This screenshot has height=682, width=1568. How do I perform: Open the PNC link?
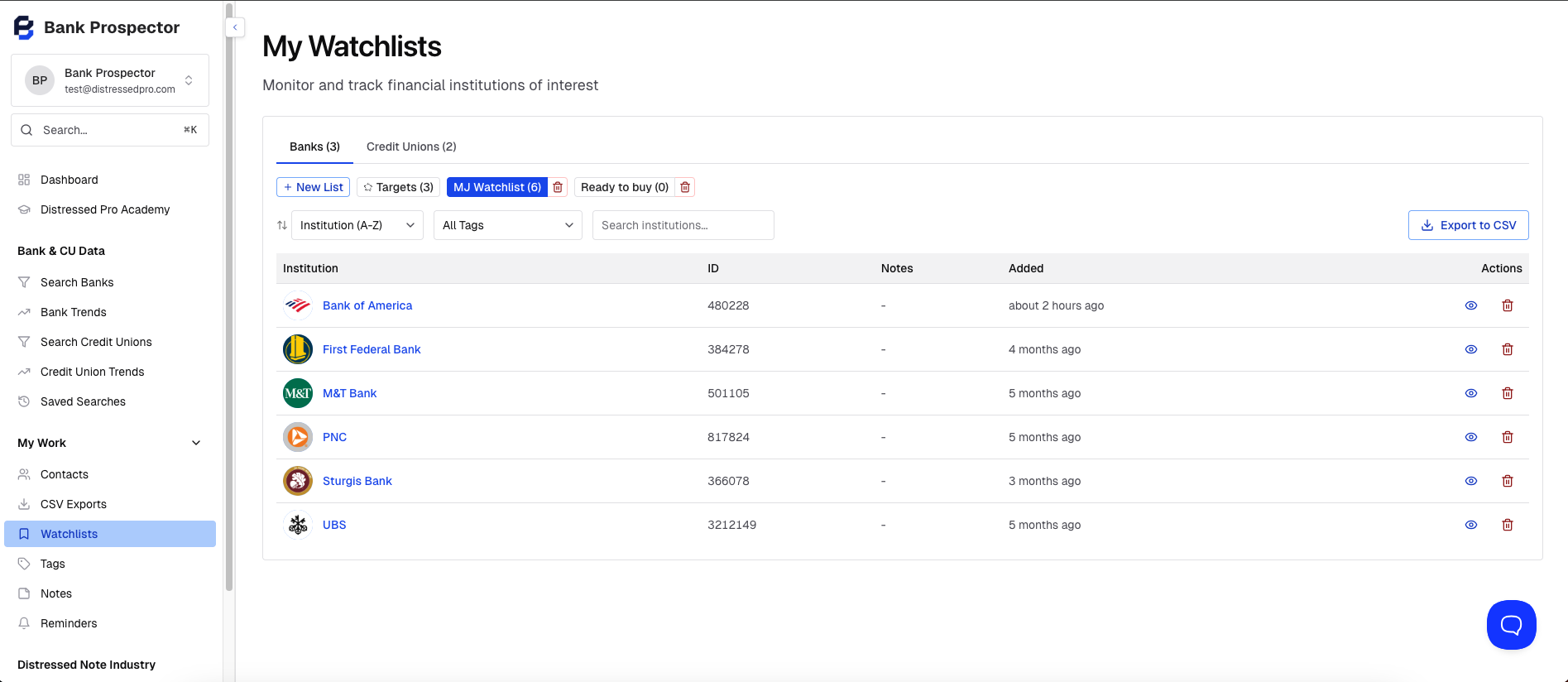(334, 437)
